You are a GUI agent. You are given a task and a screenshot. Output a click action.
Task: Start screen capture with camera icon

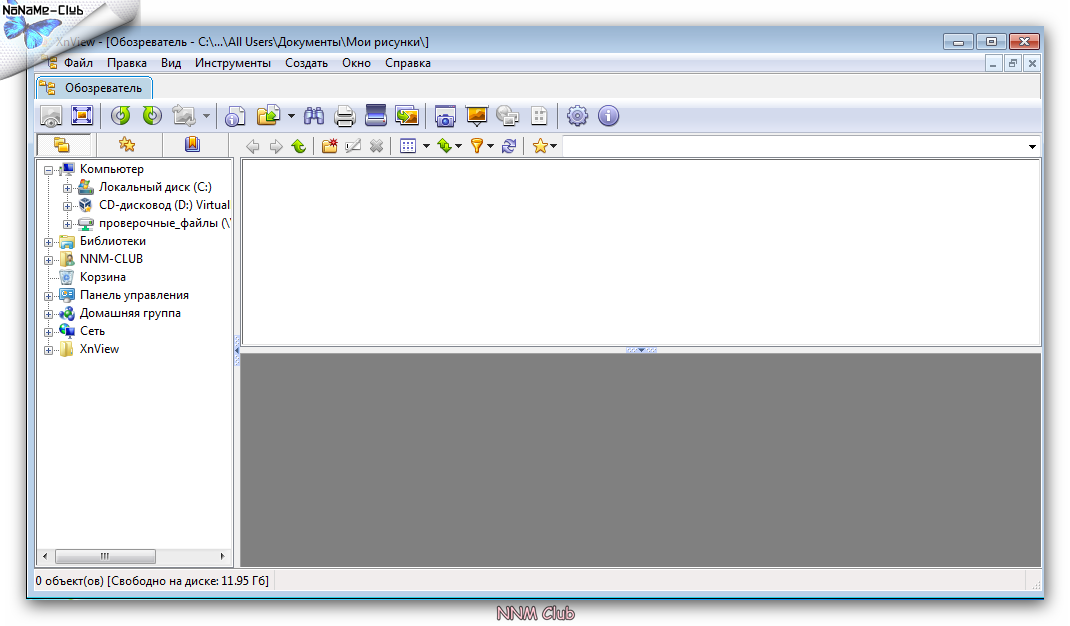tap(446, 116)
